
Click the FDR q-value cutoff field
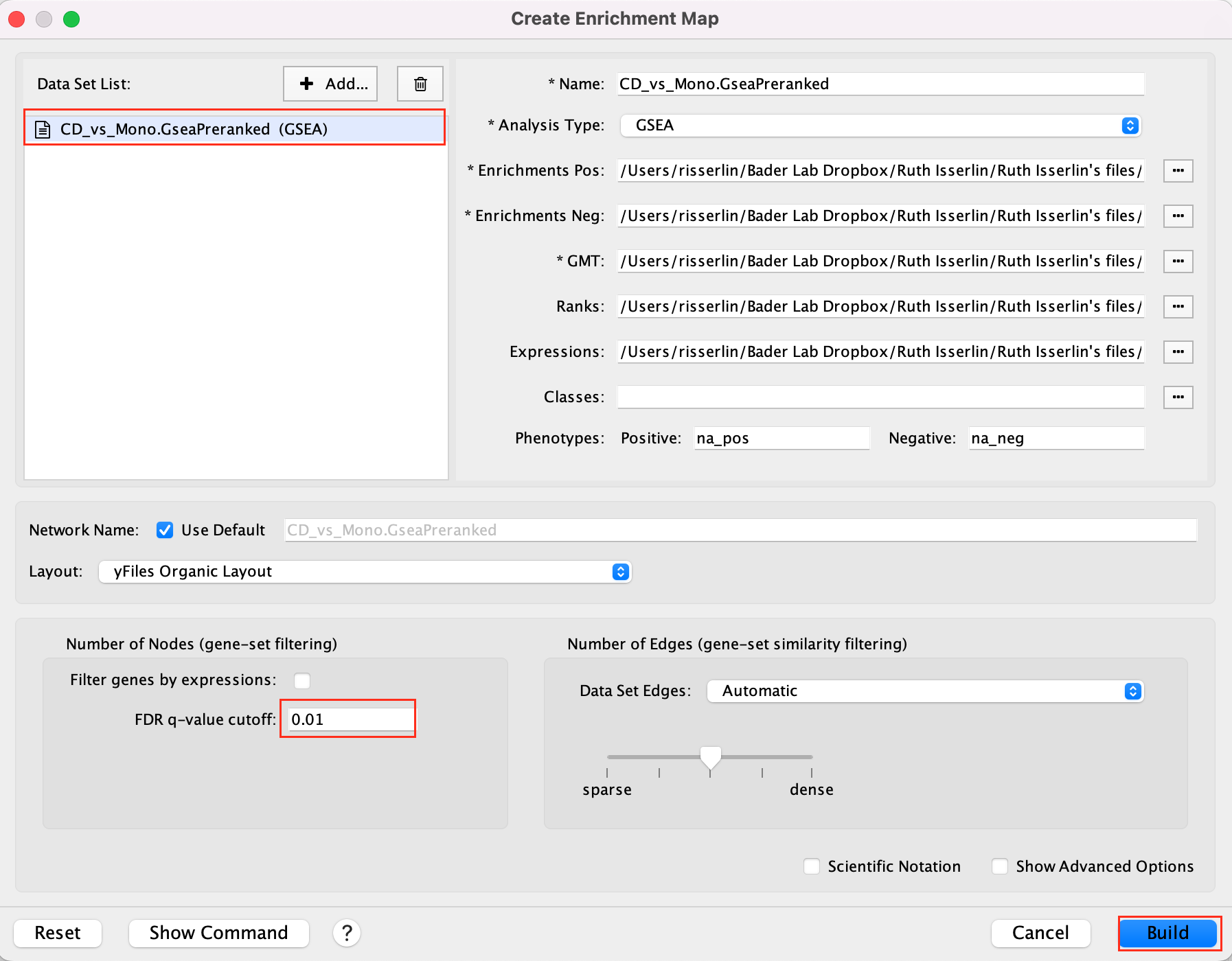[350, 719]
